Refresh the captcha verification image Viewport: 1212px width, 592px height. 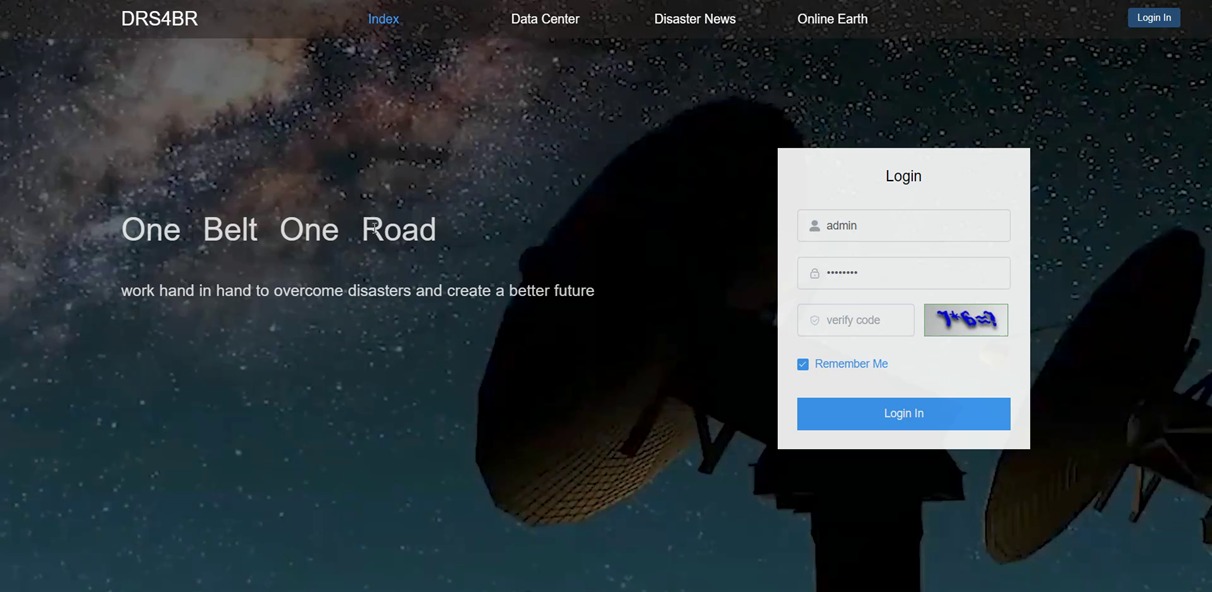tap(965, 320)
